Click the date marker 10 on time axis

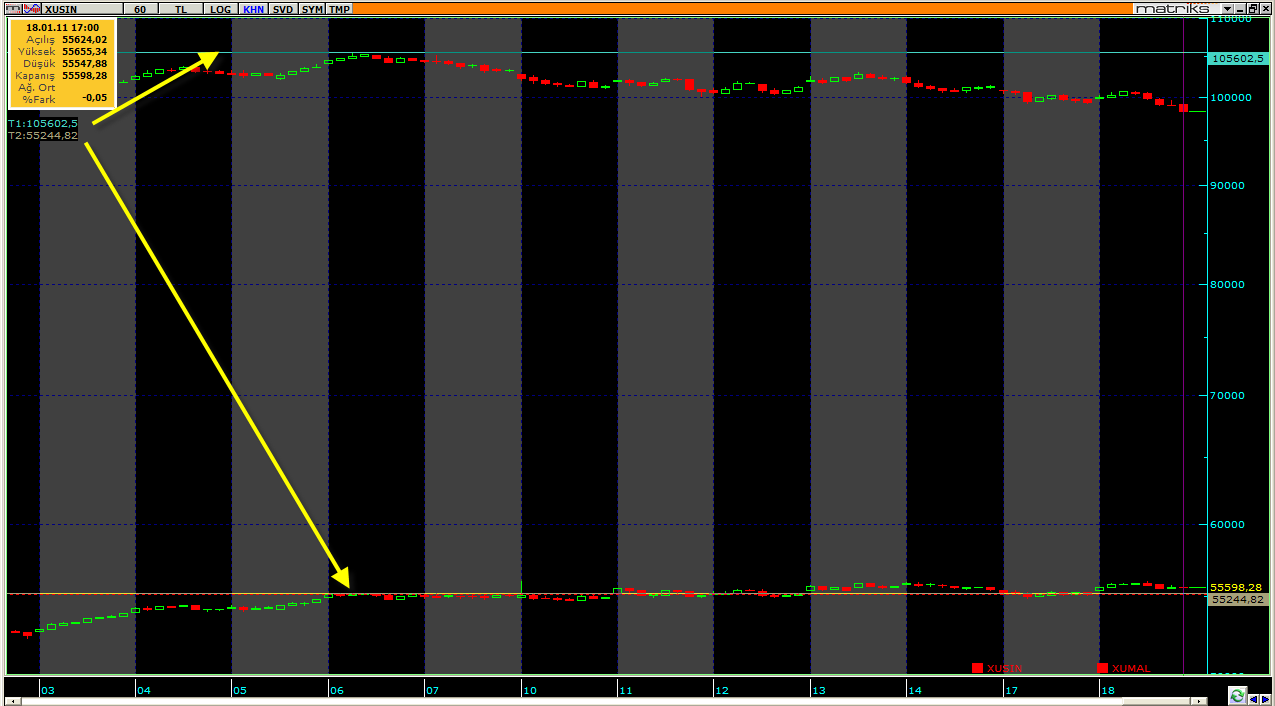click(530, 690)
